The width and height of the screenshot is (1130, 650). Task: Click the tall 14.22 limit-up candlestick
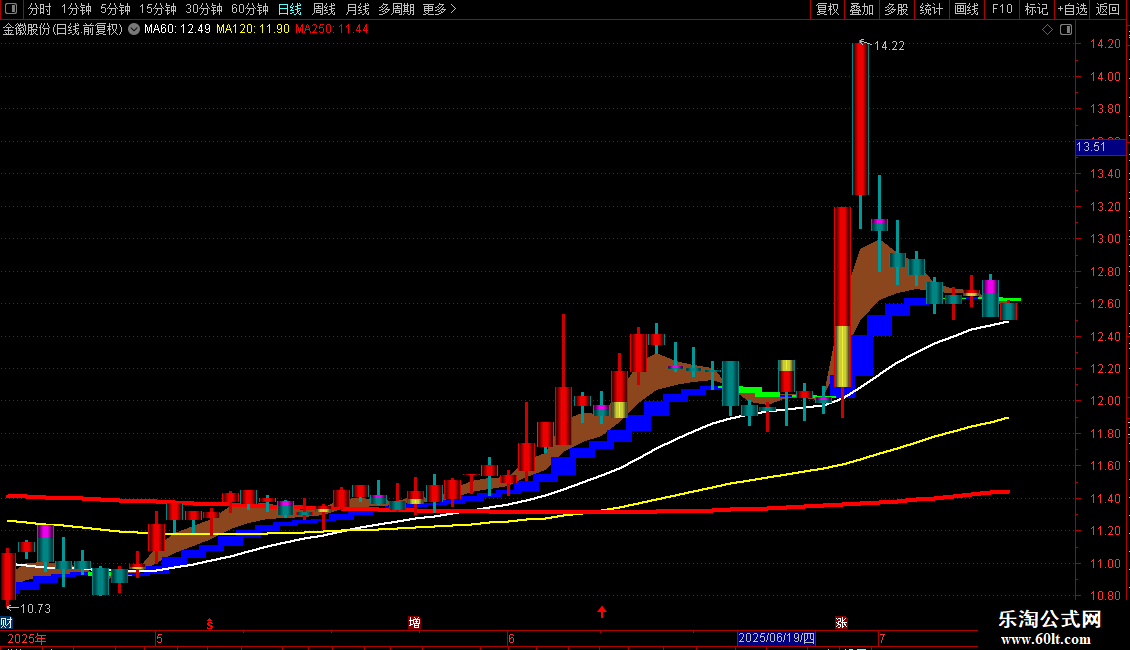(860, 119)
